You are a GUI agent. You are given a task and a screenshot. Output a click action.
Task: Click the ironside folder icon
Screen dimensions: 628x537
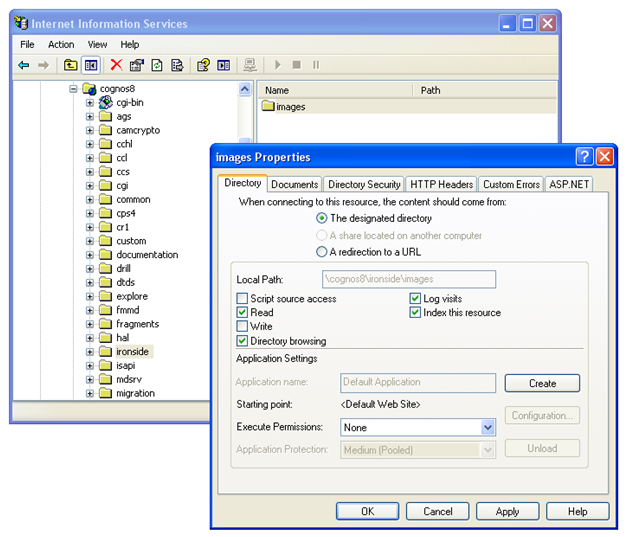coord(105,352)
